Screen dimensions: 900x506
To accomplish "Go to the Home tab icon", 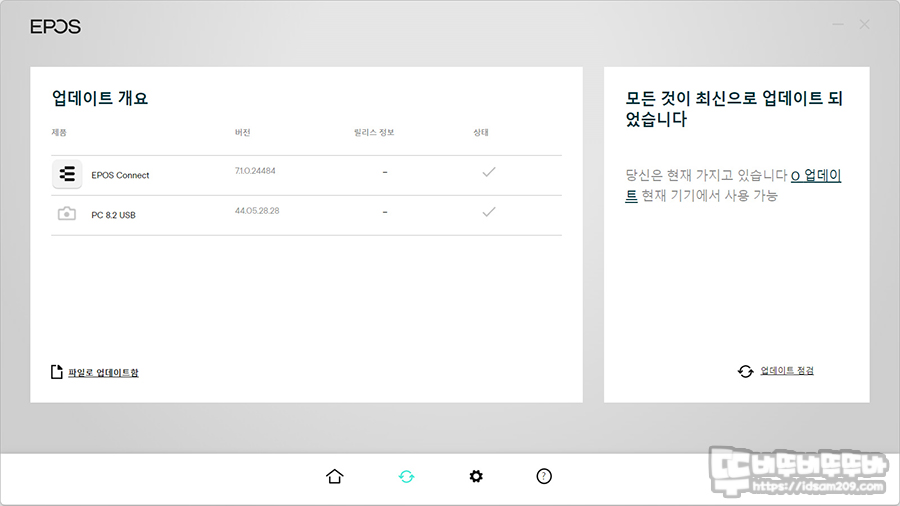I will point(335,476).
